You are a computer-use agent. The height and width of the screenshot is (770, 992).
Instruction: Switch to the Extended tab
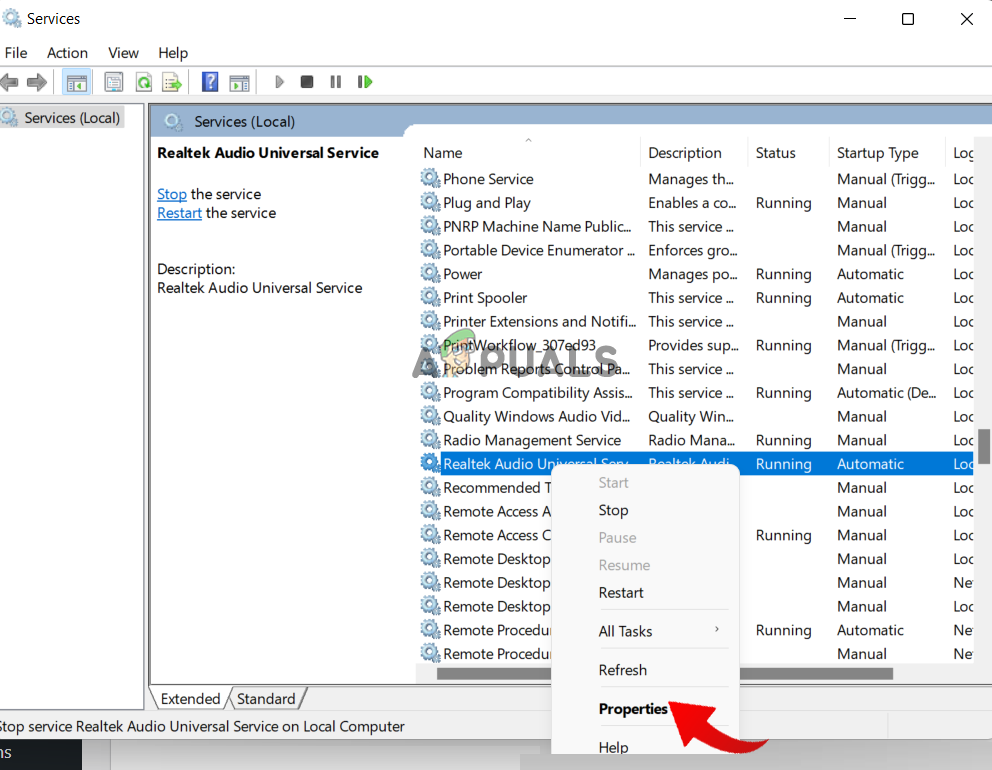pyautogui.click(x=190, y=699)
